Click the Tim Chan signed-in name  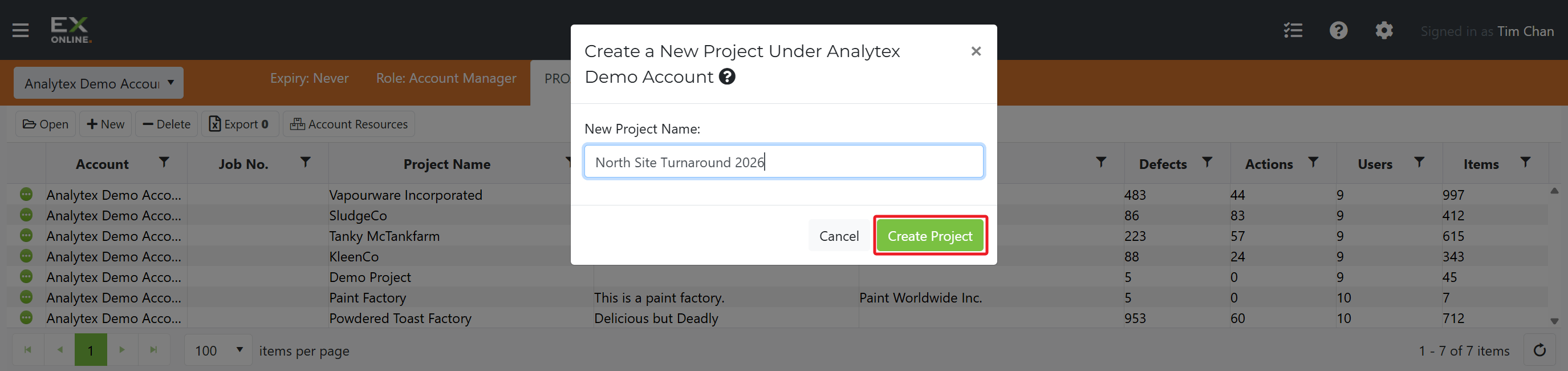point(1525,31)
